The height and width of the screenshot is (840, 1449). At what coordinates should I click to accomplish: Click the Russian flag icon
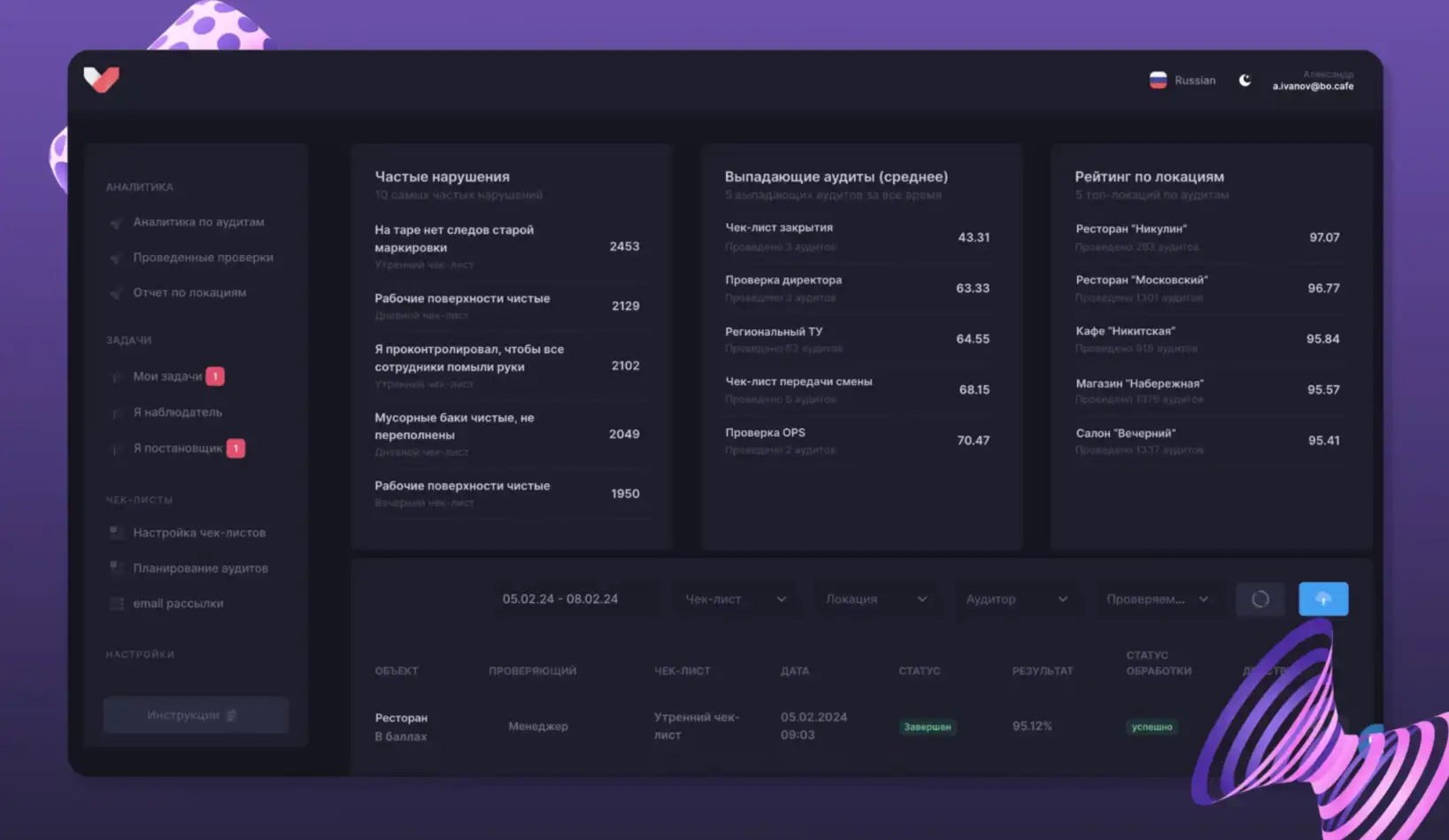coord(1158,81)
